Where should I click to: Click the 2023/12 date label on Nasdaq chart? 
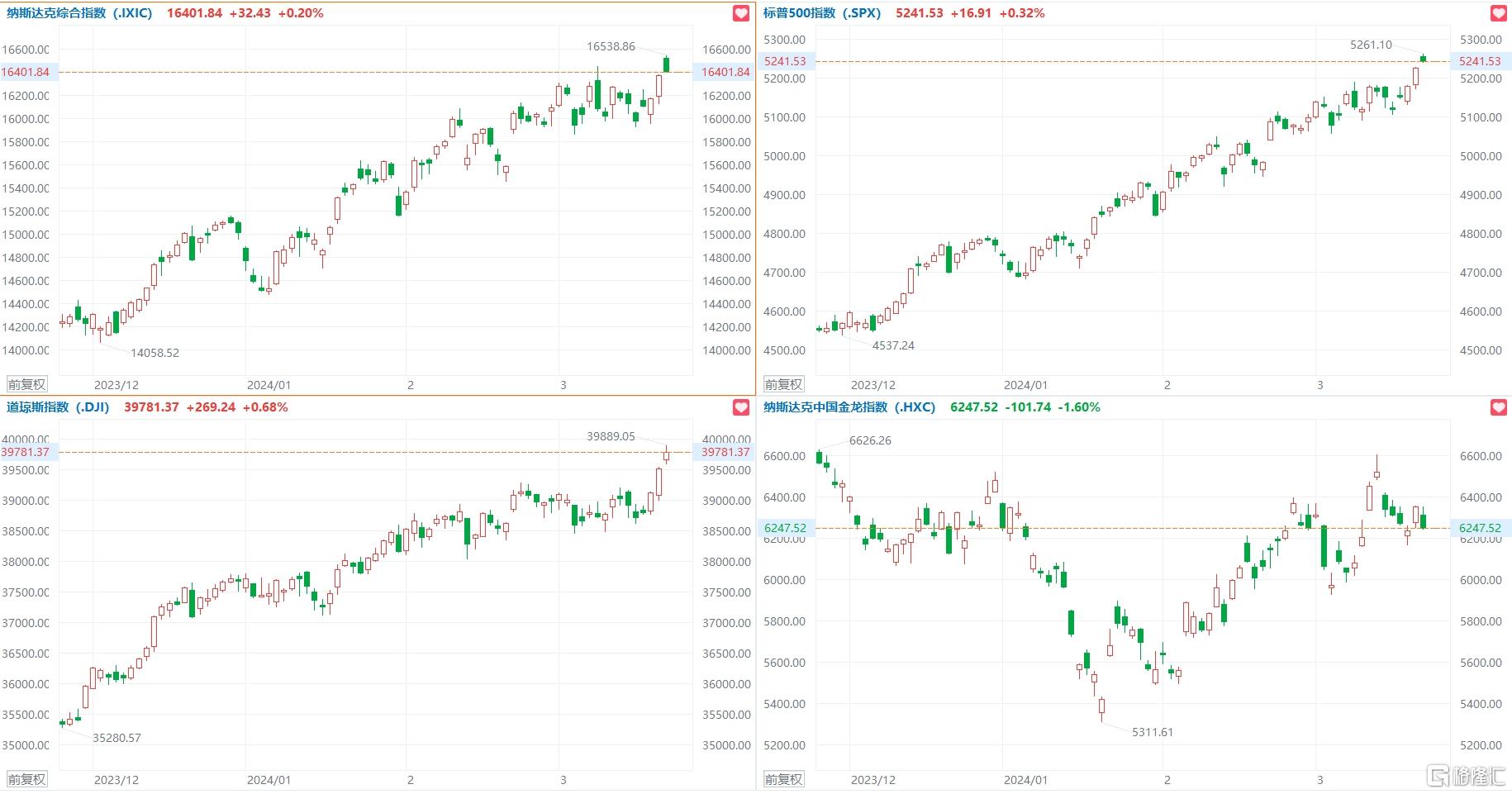[x=116, y=385]
